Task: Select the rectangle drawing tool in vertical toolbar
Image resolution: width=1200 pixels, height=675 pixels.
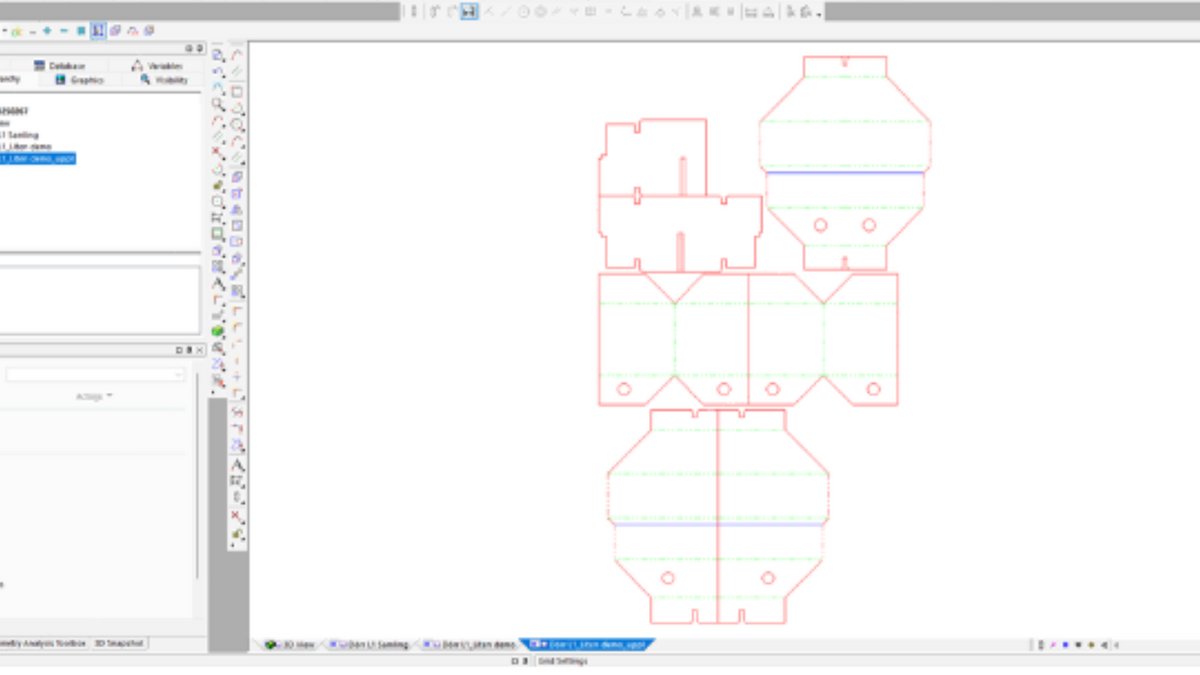Action: click(237, 91)
